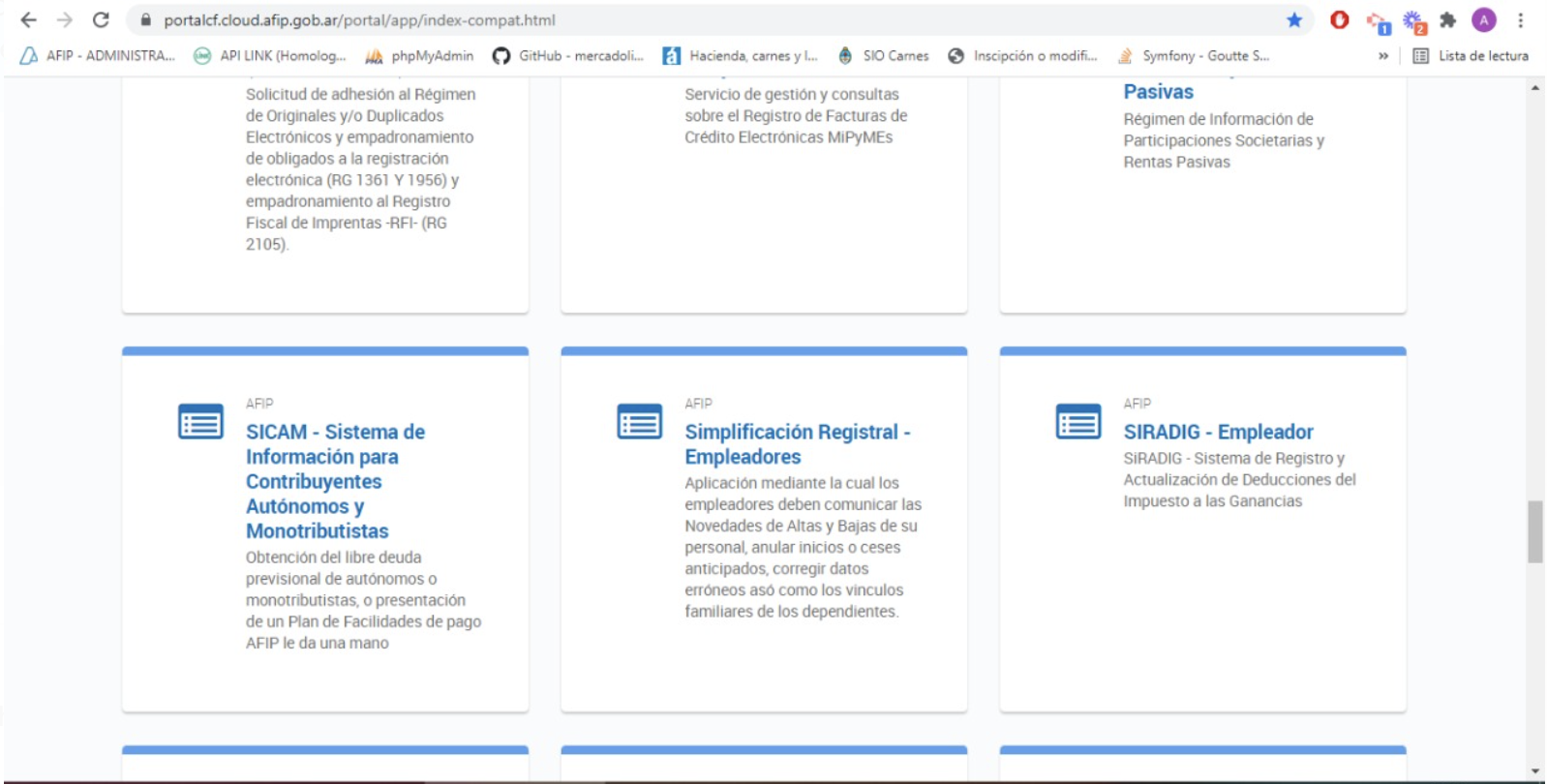The width and height of the screenshot is (1547, 784).
Task: Open the purple profile avatar
Action: [x=1484, y=19]
